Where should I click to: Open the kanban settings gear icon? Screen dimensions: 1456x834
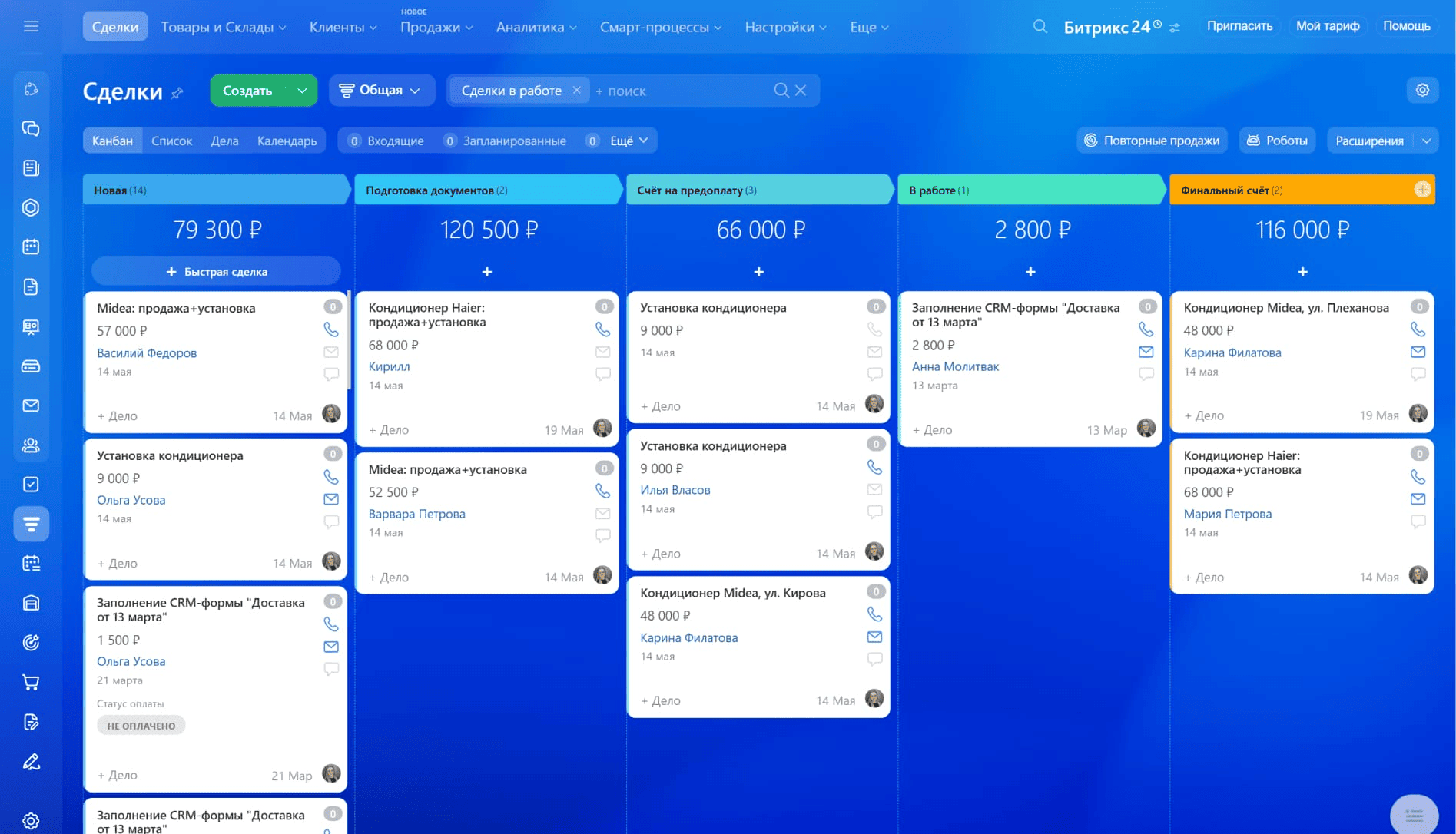(x=1422, y=90)
